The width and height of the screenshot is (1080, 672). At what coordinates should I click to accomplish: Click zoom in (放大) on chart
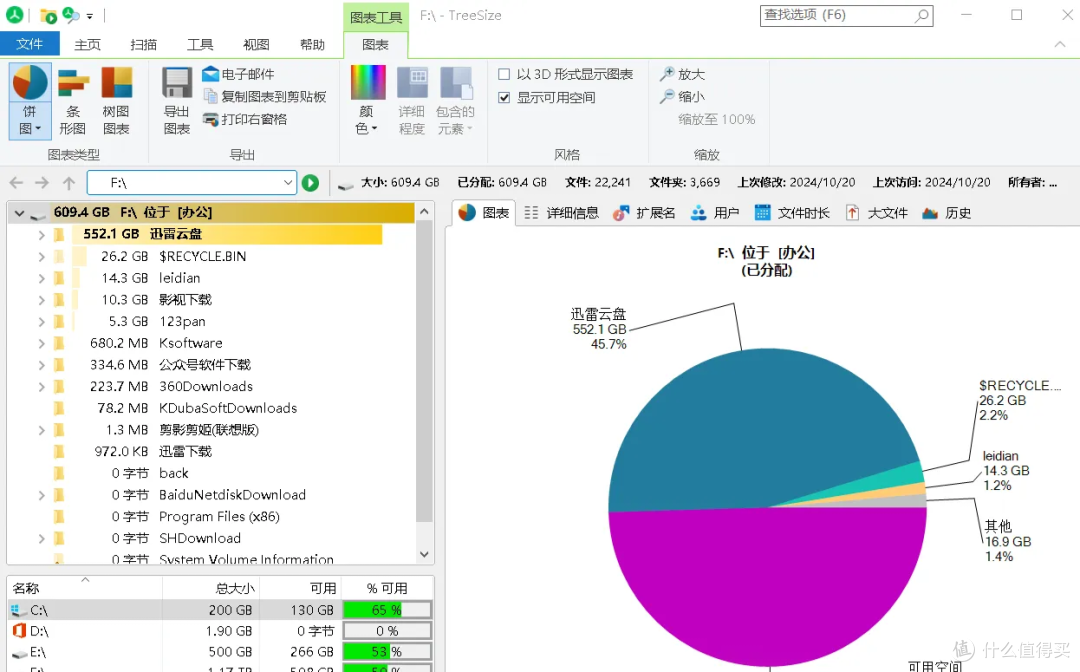(683, 74)
